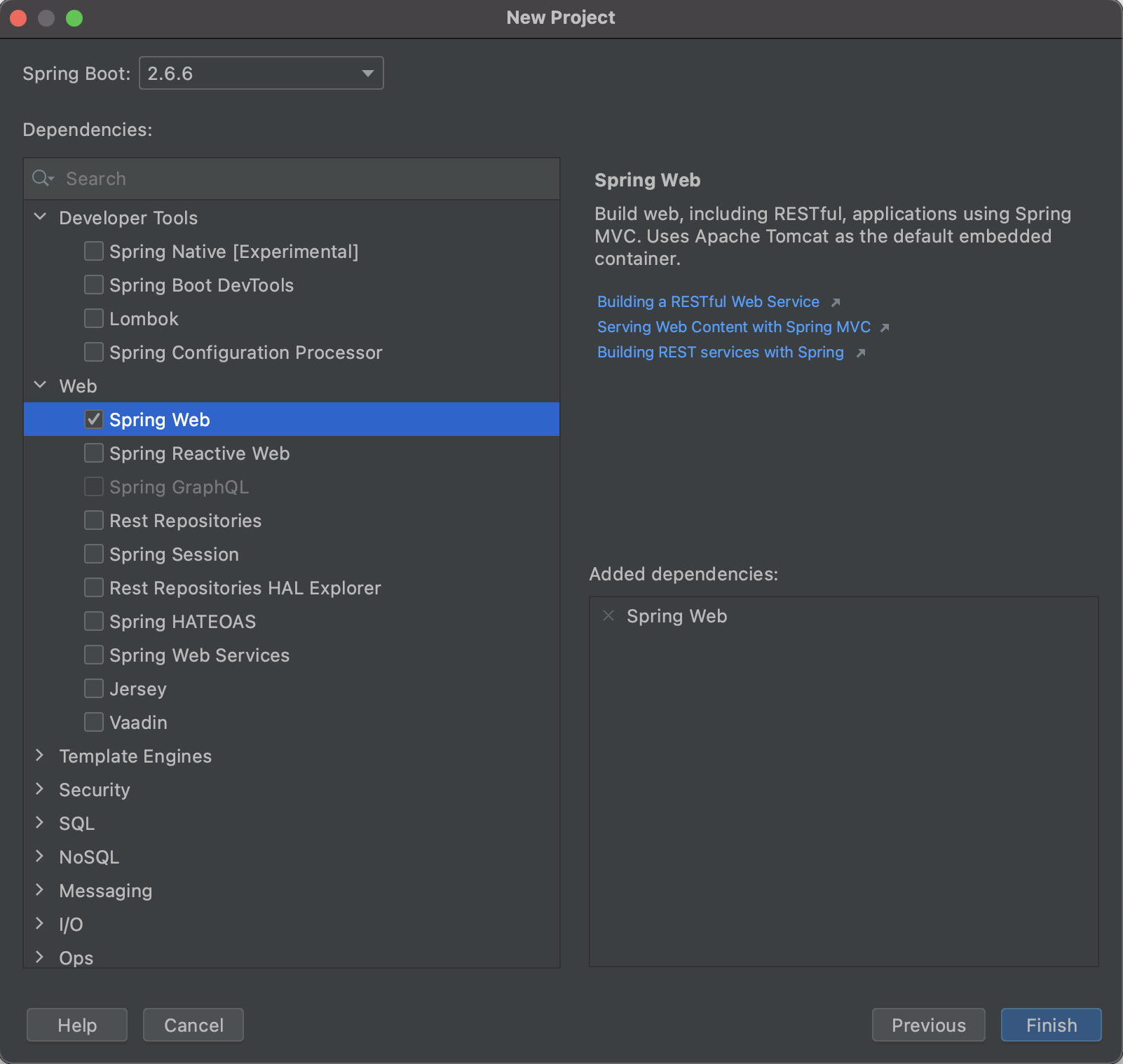The width and height of the screenshot is (1123, 1064).
Task: Check the Spring Reactive Web box
Action: tap(94, 453)
